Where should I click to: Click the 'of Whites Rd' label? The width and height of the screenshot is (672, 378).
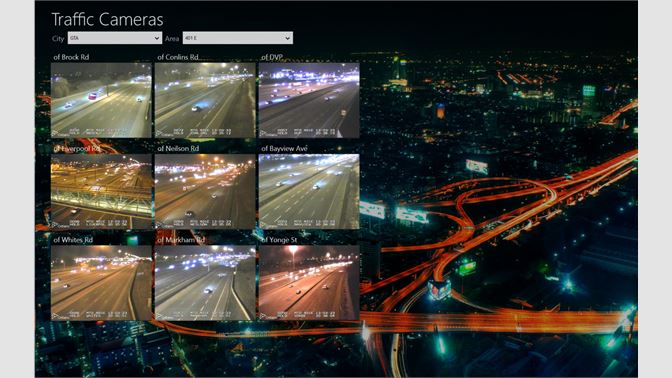click(x=73, y=240)
